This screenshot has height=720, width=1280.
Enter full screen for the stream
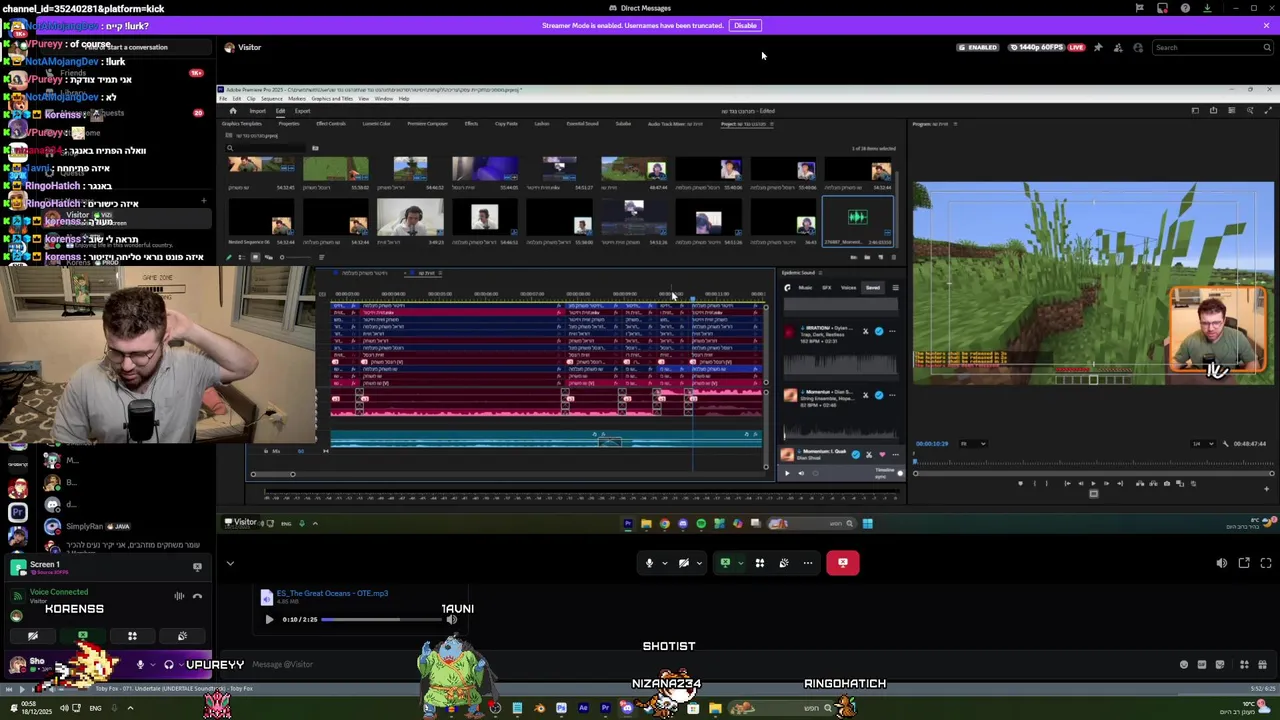pyautogui.click(x=1266, y=563)
